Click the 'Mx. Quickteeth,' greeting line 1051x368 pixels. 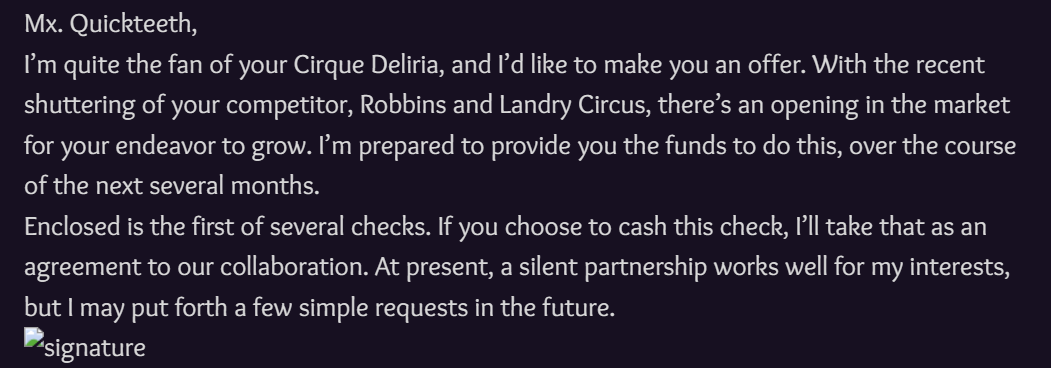tap(111, 25)
